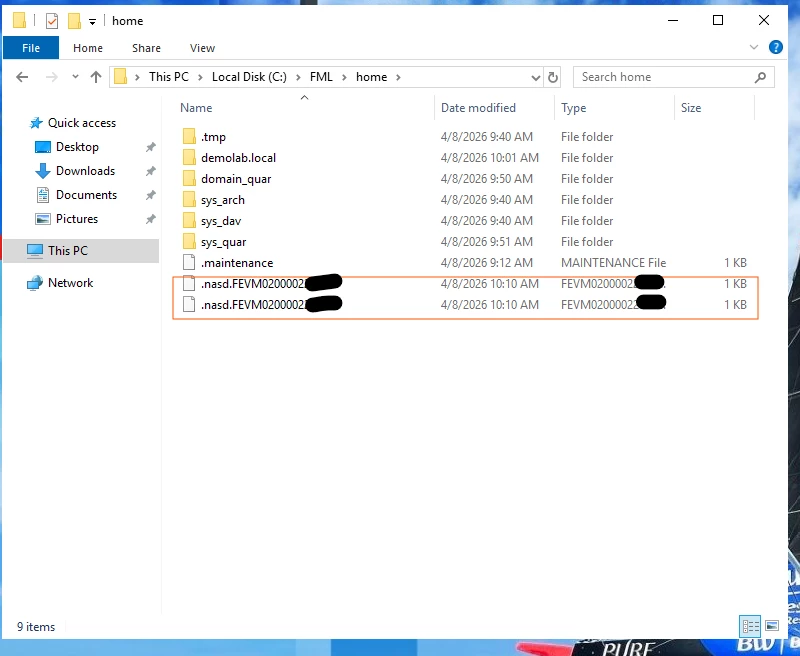Select the demolab.local folder icon
The width and height of the screenshot is (800, 656).
pyautogui.click(x=189, y=158)
